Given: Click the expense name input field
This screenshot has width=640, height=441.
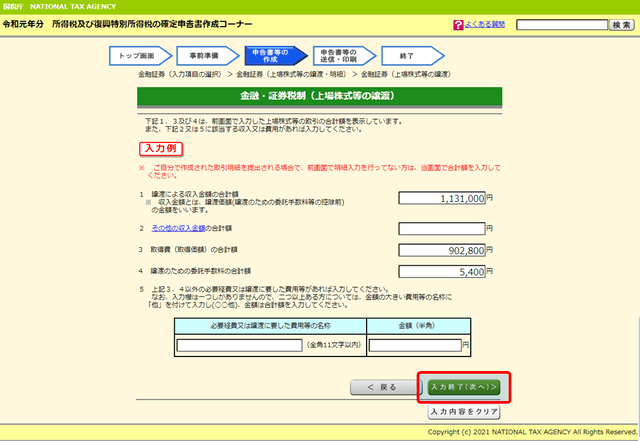Looking at the screenshot, I should [239, 345].
